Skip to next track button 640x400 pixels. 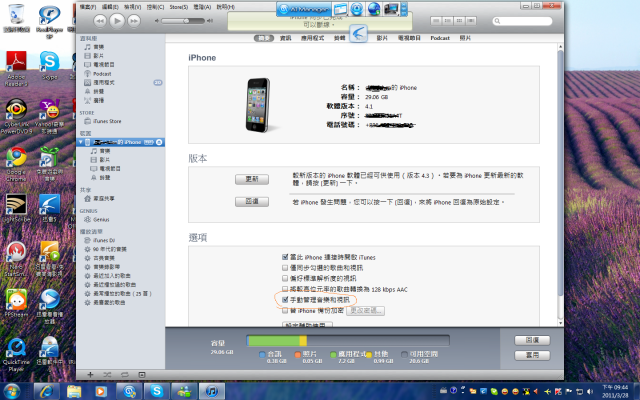[134, 21]
